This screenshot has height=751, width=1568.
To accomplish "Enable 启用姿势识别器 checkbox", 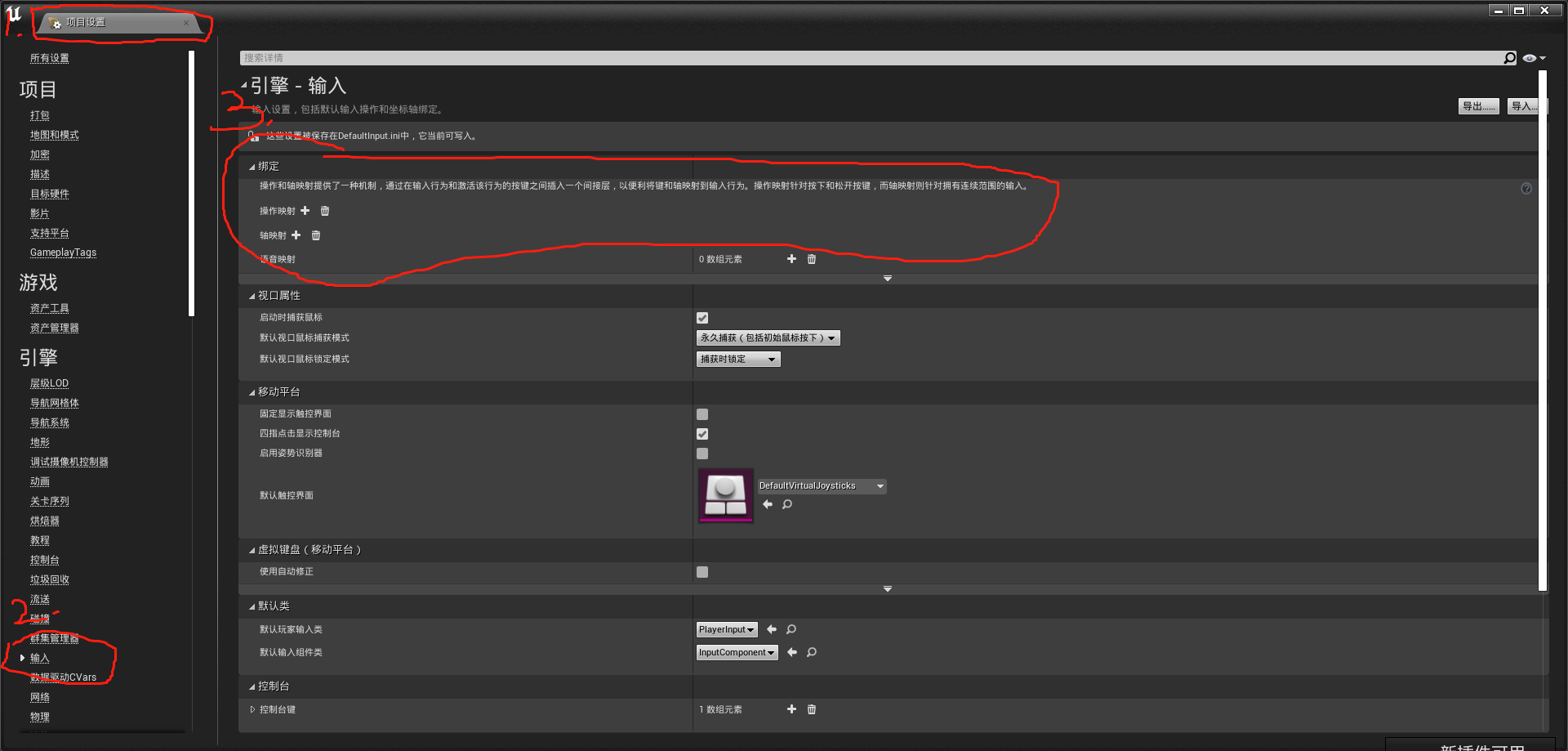I will tap(702, 454).
